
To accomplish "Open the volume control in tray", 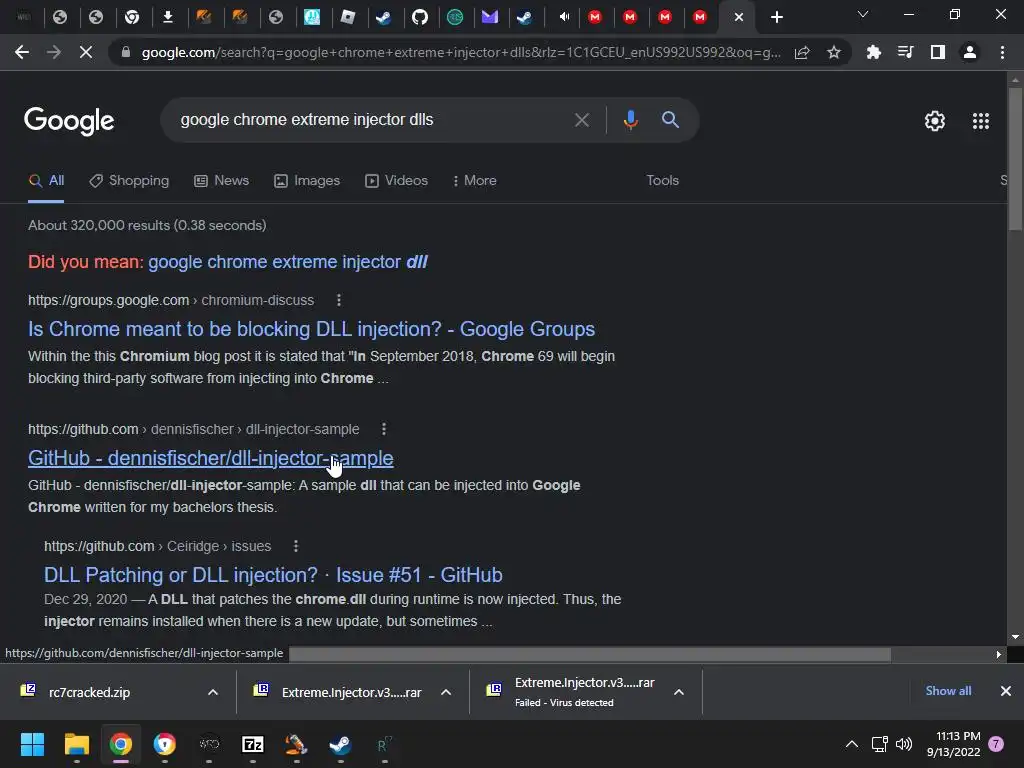I will [904, 744].
